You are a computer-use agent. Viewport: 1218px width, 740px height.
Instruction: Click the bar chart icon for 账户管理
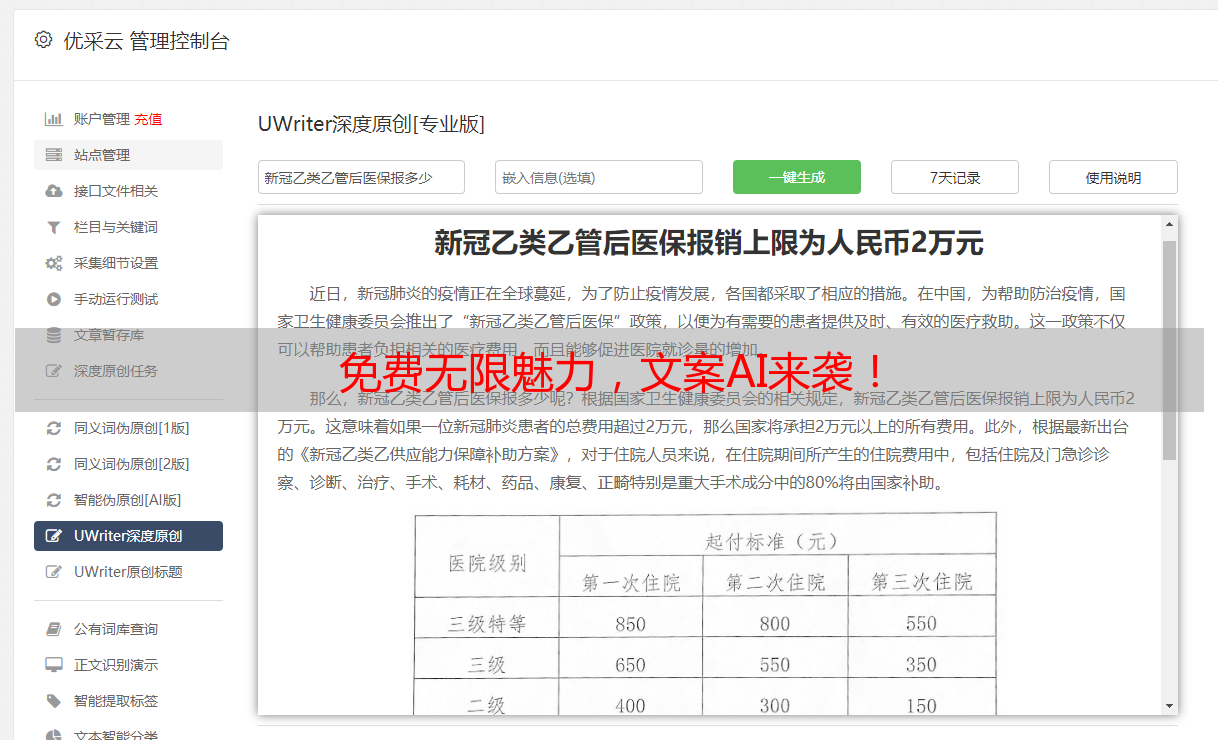pyautogui.click(x=54, y=119)
